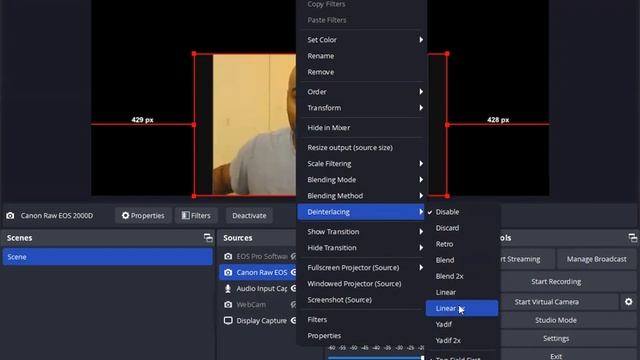Open Properties gear button in source toolbar

tap(143, 216)
